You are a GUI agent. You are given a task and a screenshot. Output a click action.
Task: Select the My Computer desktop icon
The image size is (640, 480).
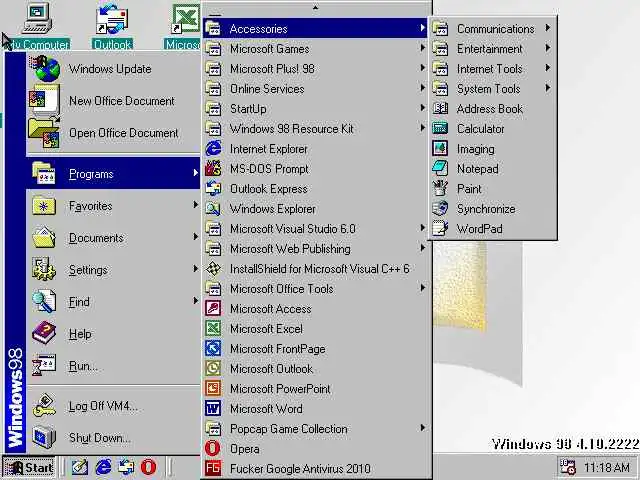[38, 24]
